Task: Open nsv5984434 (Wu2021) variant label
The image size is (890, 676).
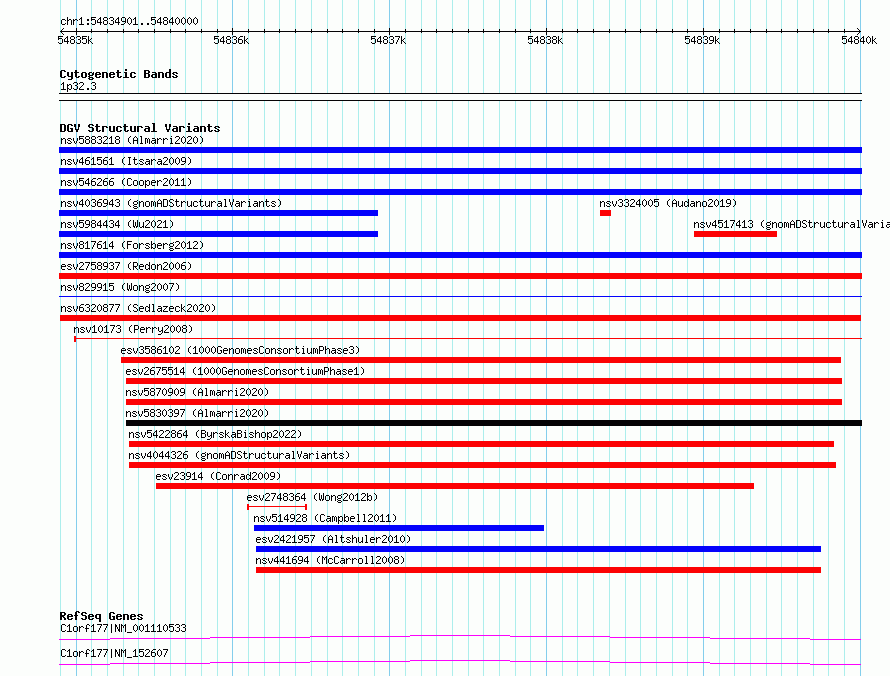Action: click(117, 224)
